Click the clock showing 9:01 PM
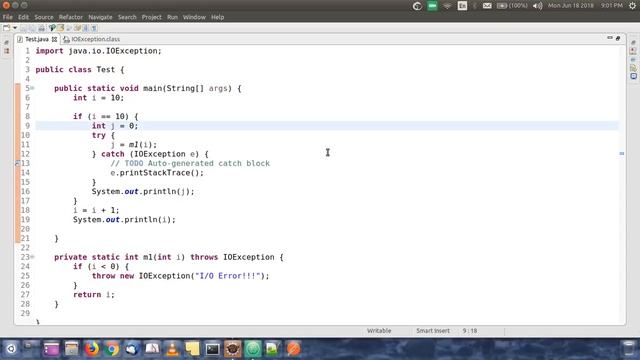The height and width of the screenshot is (360, 640). [611, 6]
